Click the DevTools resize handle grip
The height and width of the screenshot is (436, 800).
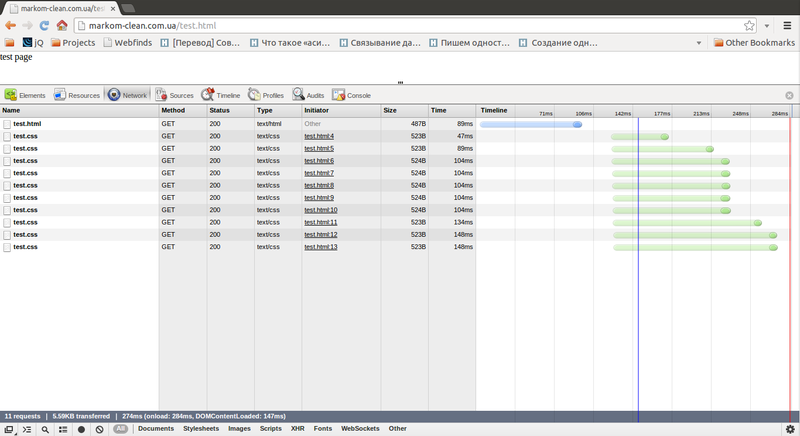click(400, 82)
